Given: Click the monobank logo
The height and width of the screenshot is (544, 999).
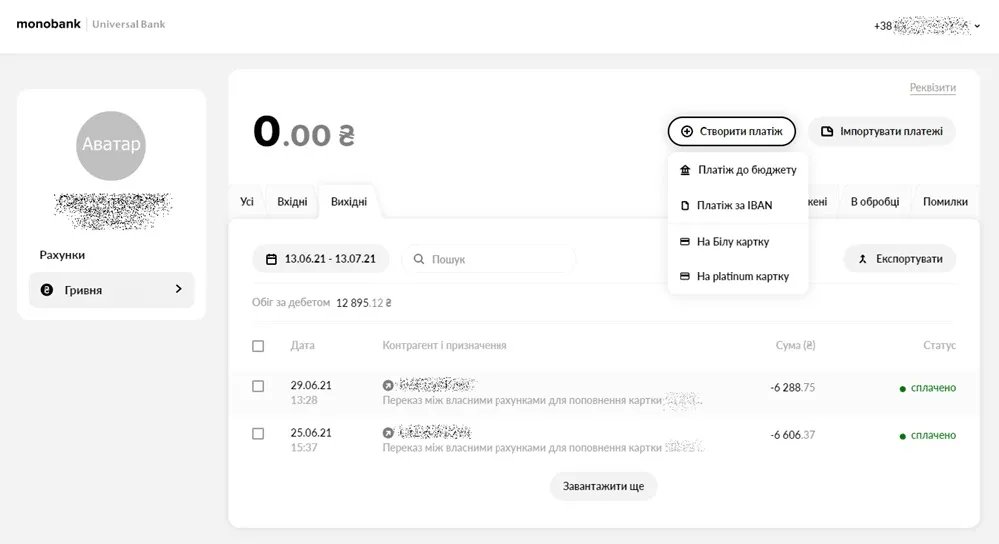Looking at the screenshot, I should pos(48,24).
